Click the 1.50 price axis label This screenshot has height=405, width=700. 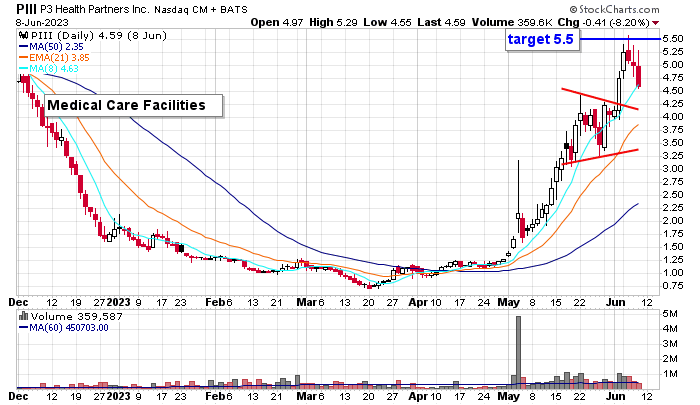(673, 247)
